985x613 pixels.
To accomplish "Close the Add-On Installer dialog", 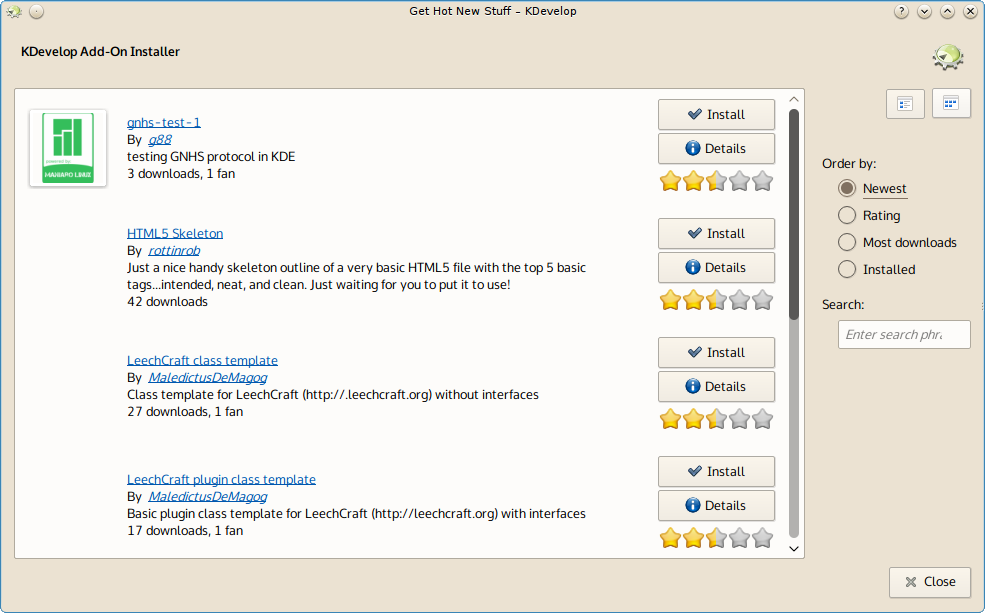I will 930,582.
